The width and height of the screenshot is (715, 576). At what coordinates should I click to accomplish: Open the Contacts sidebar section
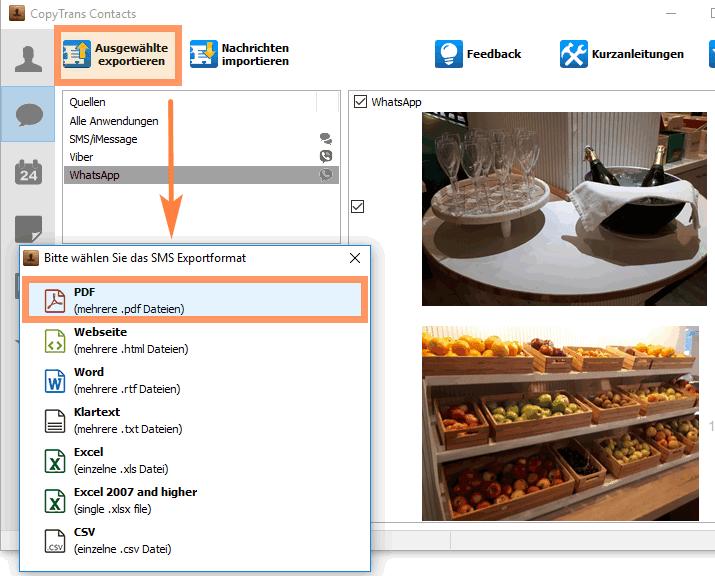tap(28, 59)
